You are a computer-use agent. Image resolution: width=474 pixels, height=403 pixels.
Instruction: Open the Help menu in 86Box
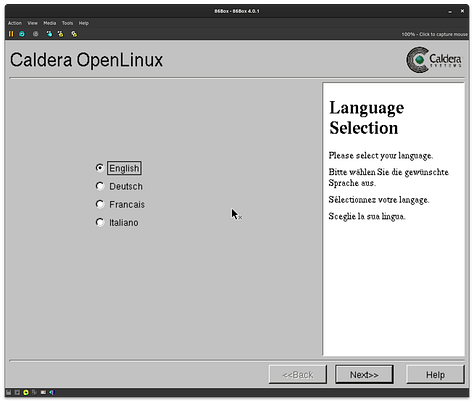click(x=84, y=23)
